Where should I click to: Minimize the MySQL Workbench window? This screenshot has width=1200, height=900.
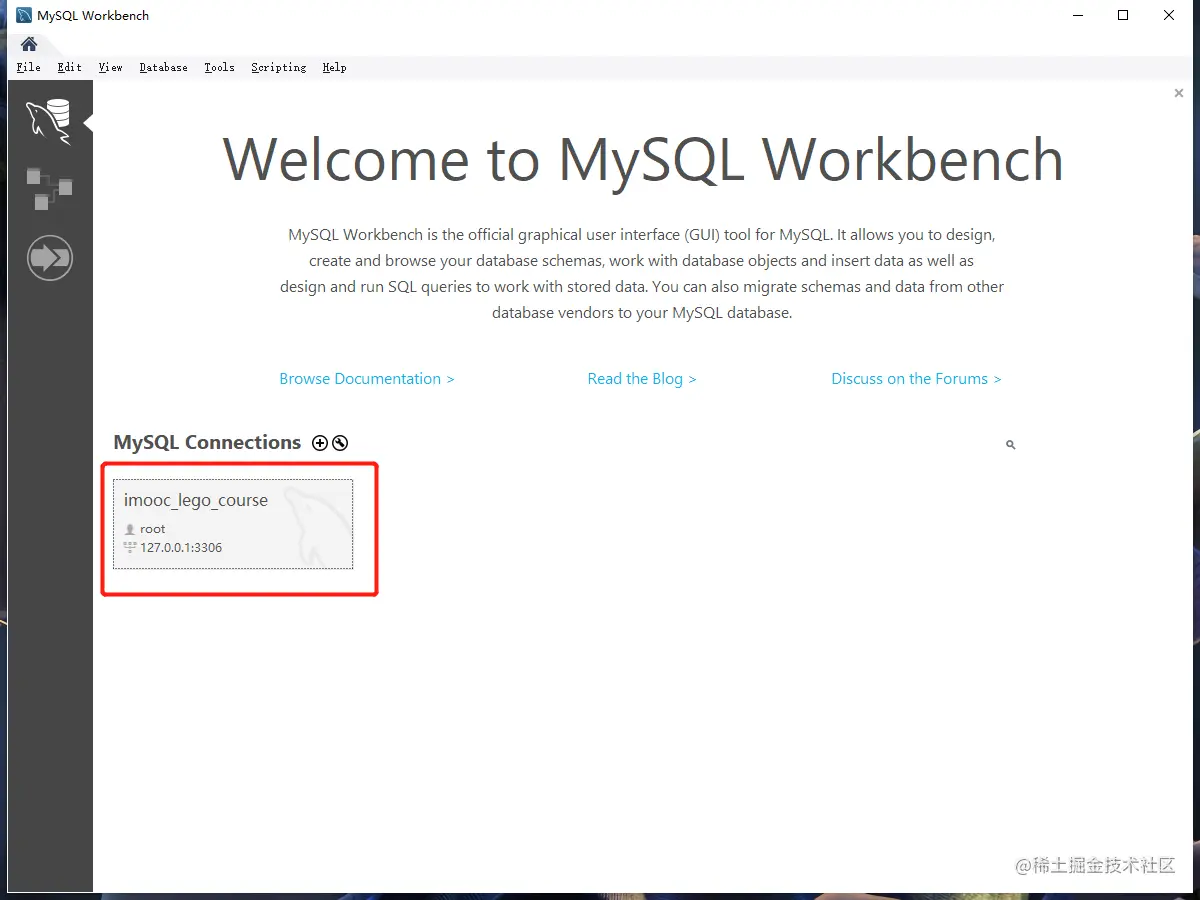(x=1078, y=15)
